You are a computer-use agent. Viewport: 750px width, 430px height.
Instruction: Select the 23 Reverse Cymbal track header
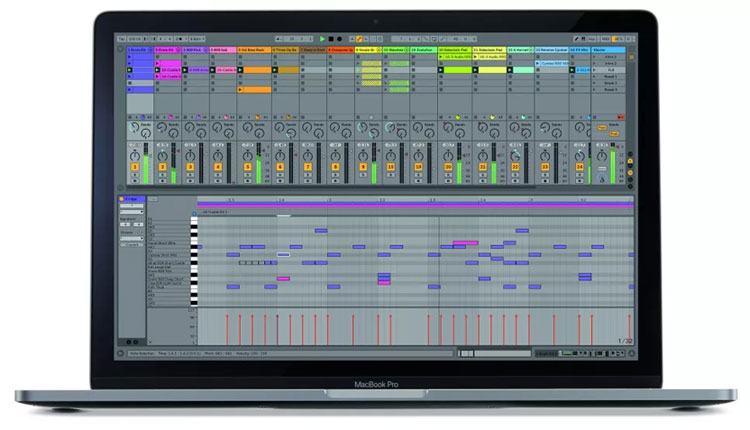click(x=551, y=50)
